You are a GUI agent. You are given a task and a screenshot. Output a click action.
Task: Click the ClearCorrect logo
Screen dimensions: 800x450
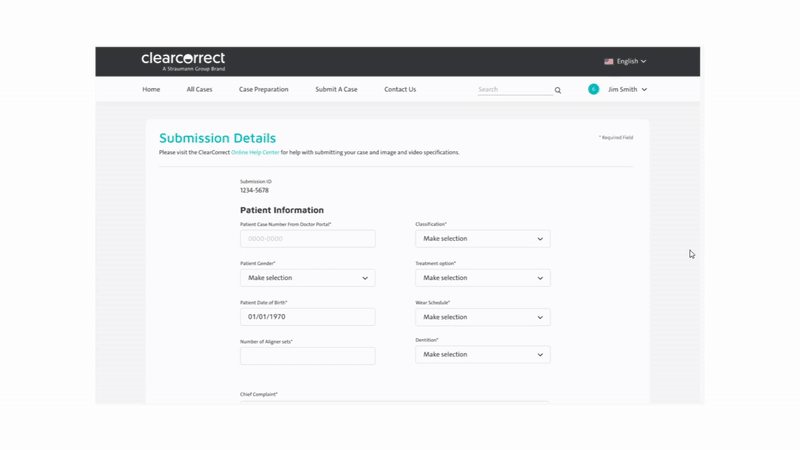183,61
